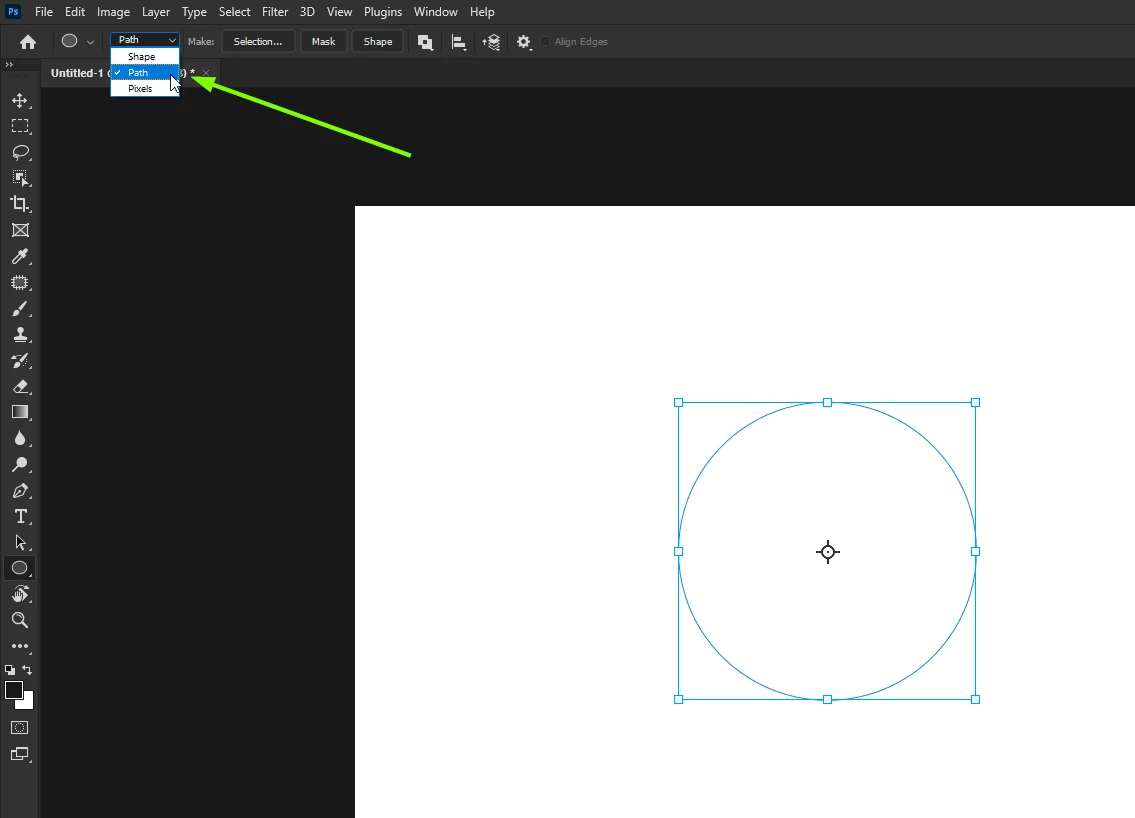Select the Spot Healing Brush tool
1135x818 pixels.
pyautogui.click(x=20, y=282)
